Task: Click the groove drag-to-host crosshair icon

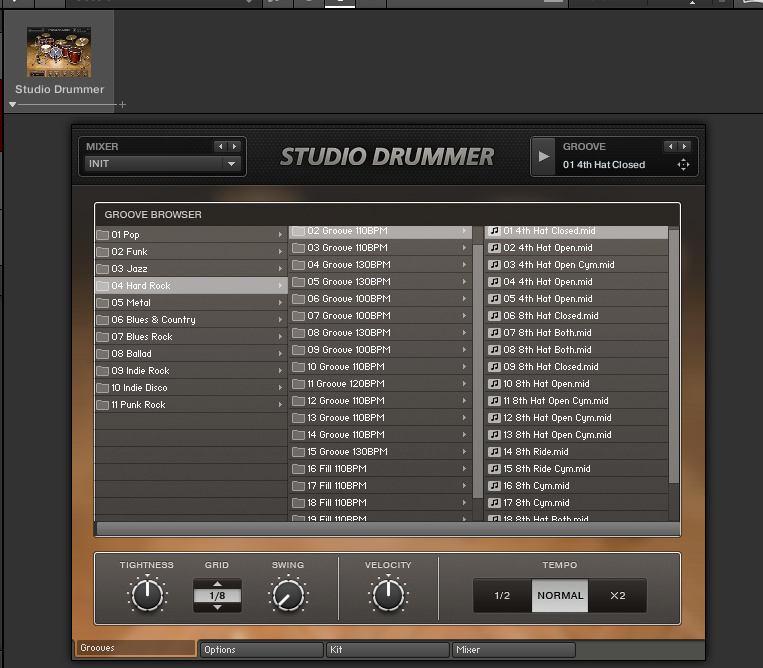Action: (x=683, y=164)
